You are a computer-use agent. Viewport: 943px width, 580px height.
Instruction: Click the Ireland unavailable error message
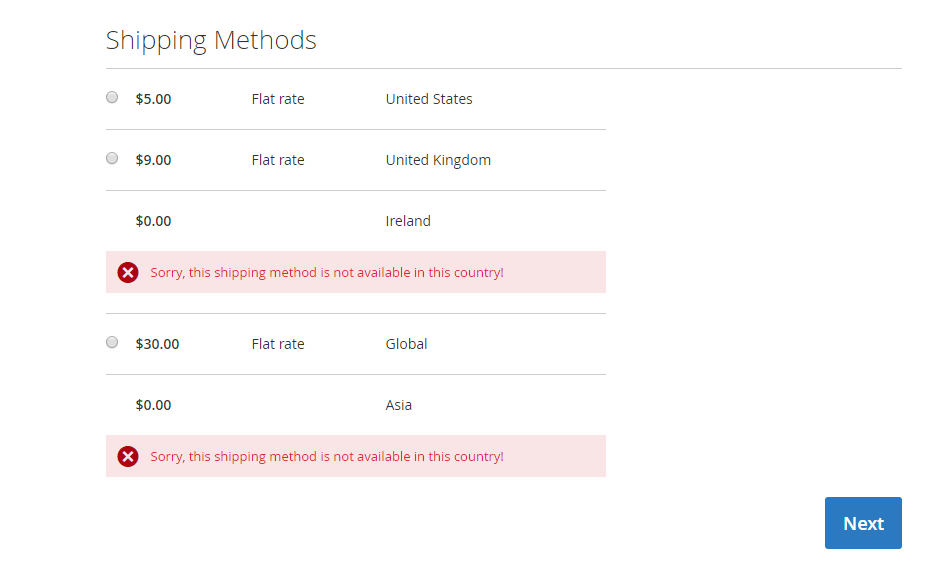327,272
